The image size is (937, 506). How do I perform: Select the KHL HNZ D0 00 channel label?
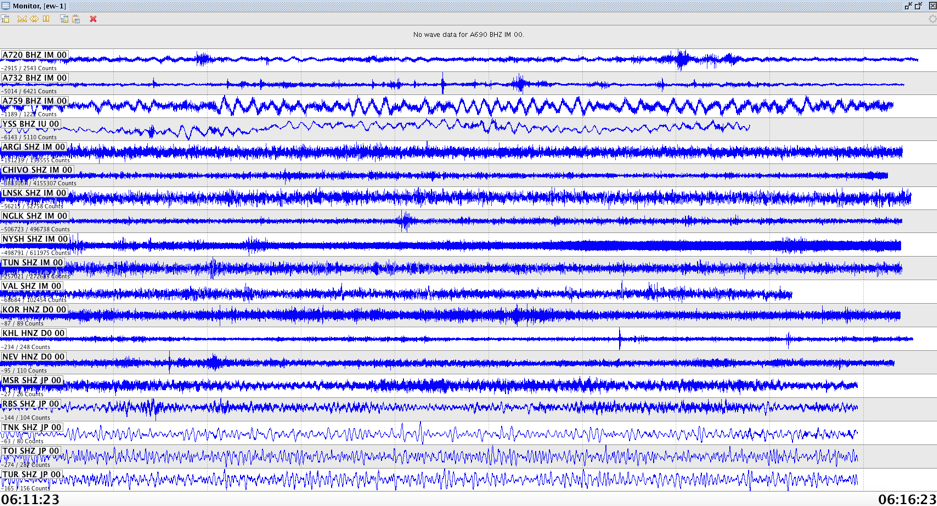point(33,334)
